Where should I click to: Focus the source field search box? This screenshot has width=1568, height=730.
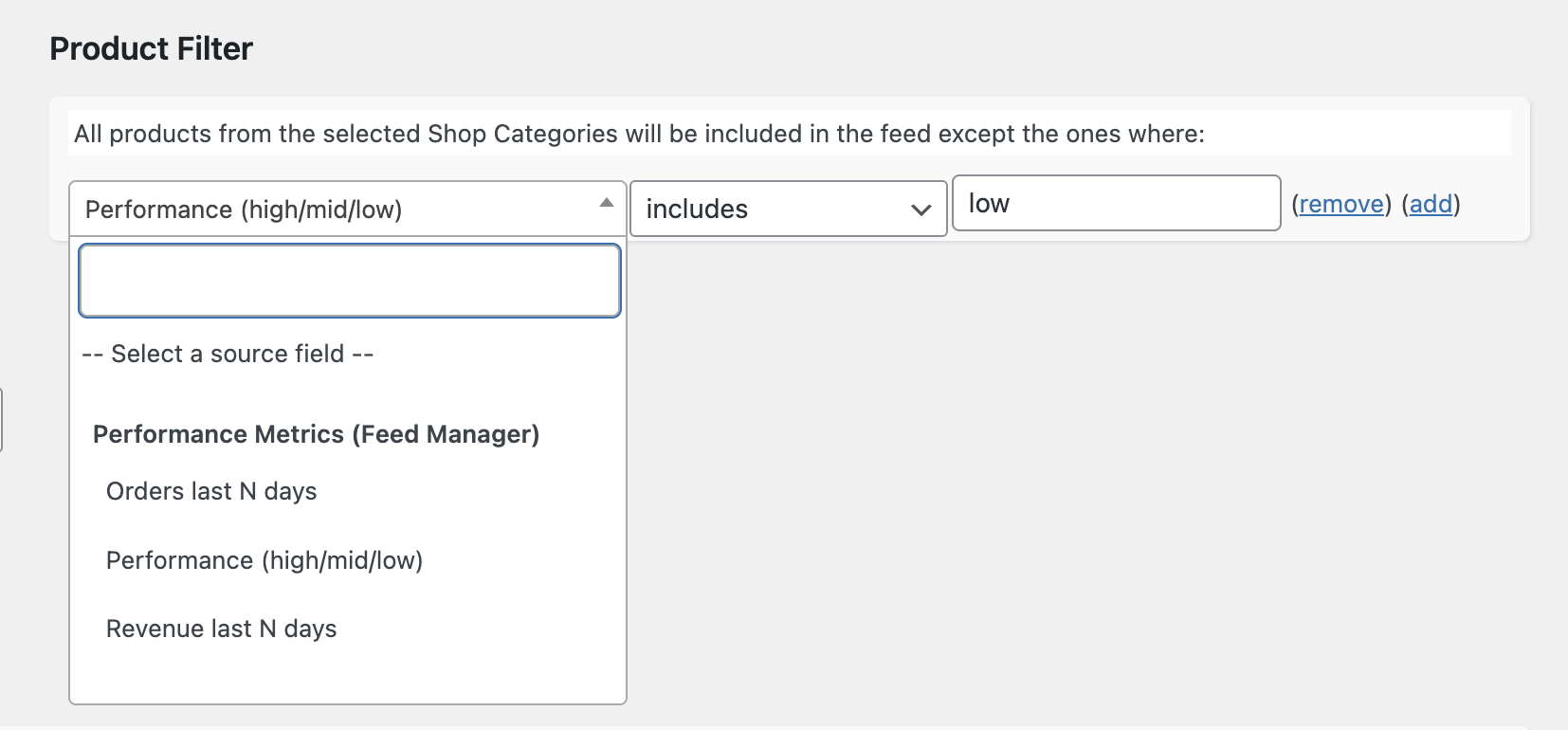coord(350,281)
